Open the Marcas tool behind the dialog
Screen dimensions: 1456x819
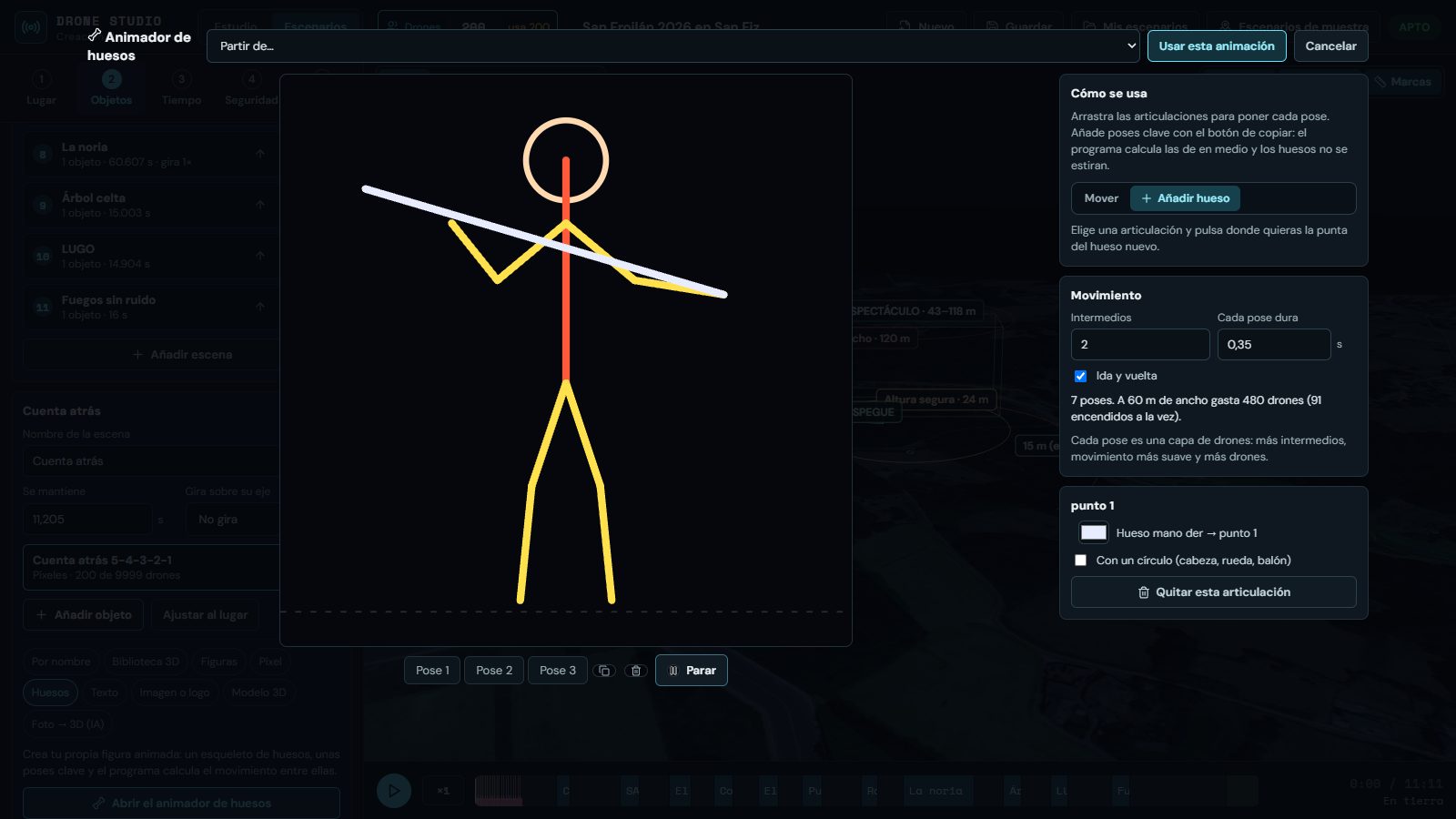coord(1402,82)
